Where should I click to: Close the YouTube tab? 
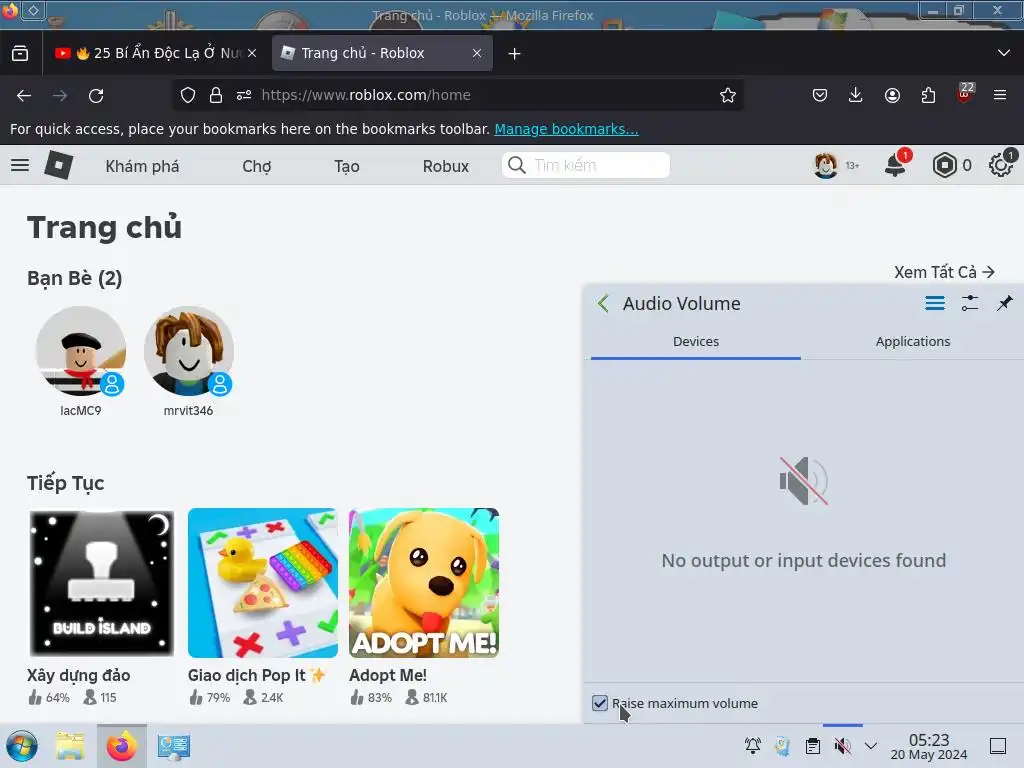(x=252, y=53)
